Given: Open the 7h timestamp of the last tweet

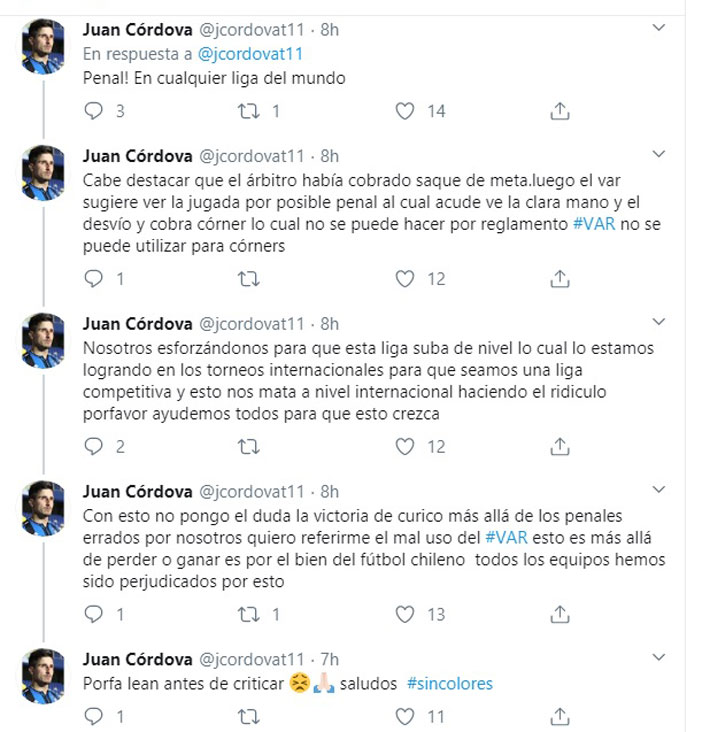Looking at the screenshot, I should pyautogui.click(x=328, y=659).
